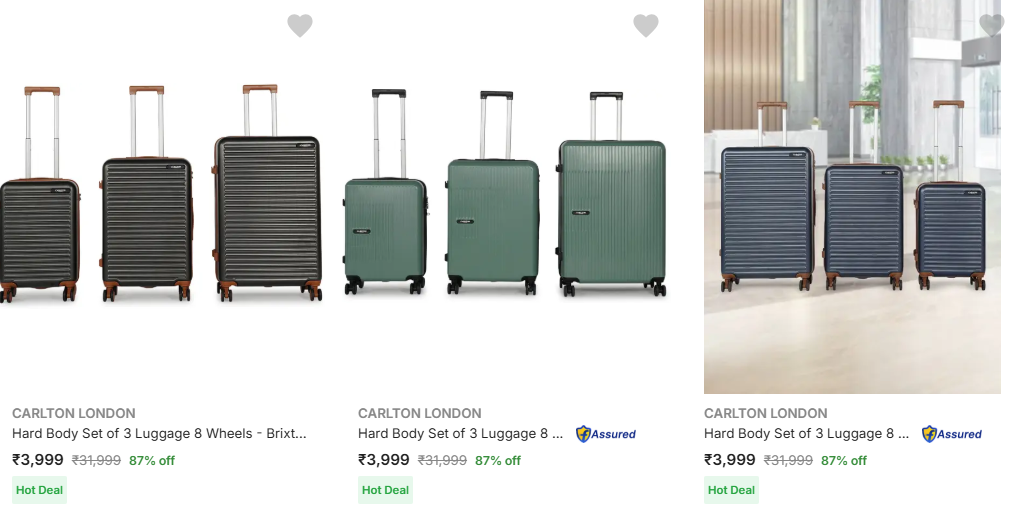Click Assured badge on the navy luggage listing

[x=952, y=434]
